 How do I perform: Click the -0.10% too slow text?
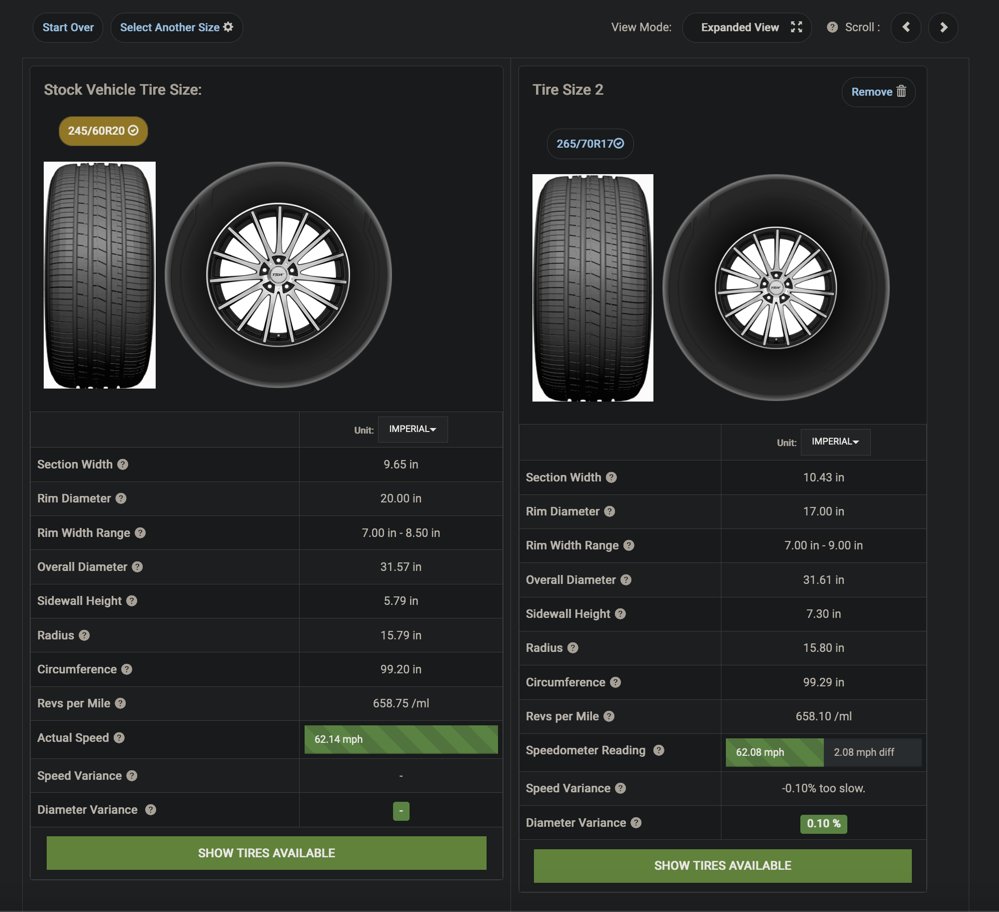[x=824, y=788]
